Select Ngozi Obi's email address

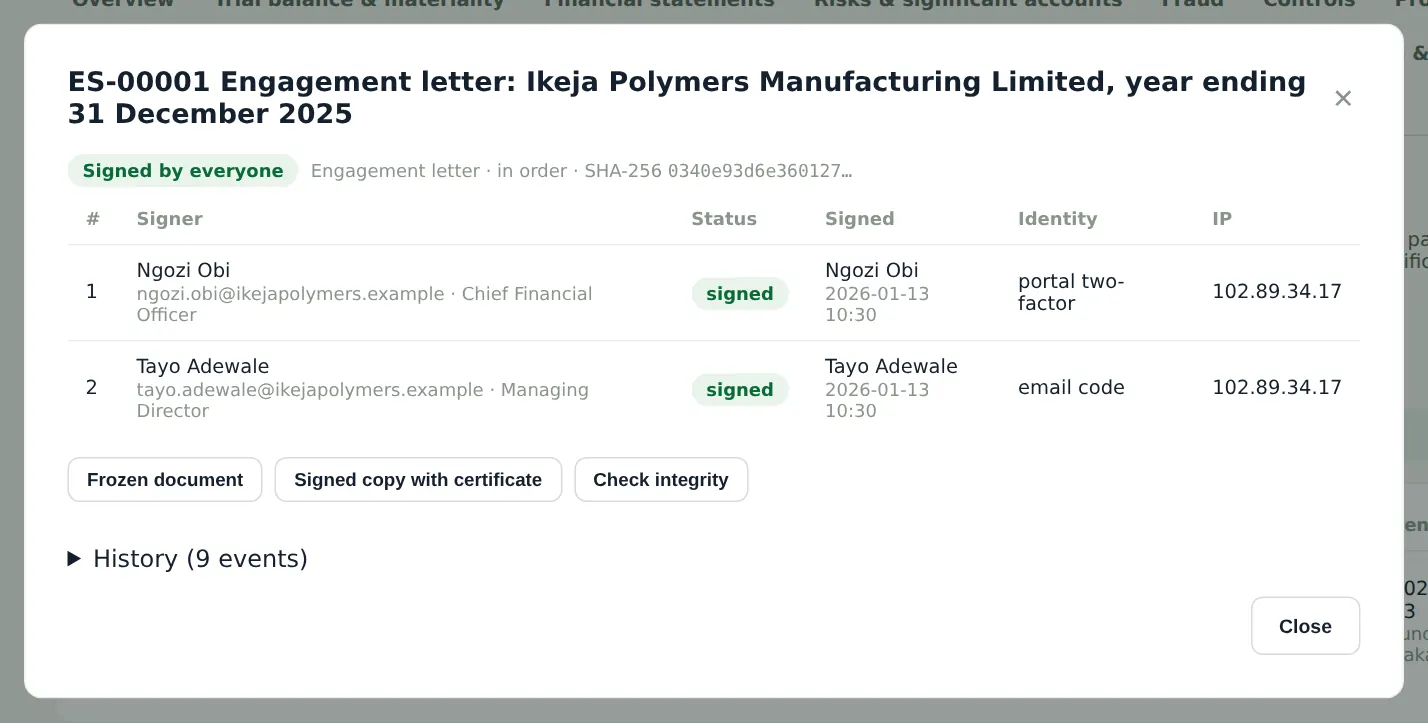point(290,294)
